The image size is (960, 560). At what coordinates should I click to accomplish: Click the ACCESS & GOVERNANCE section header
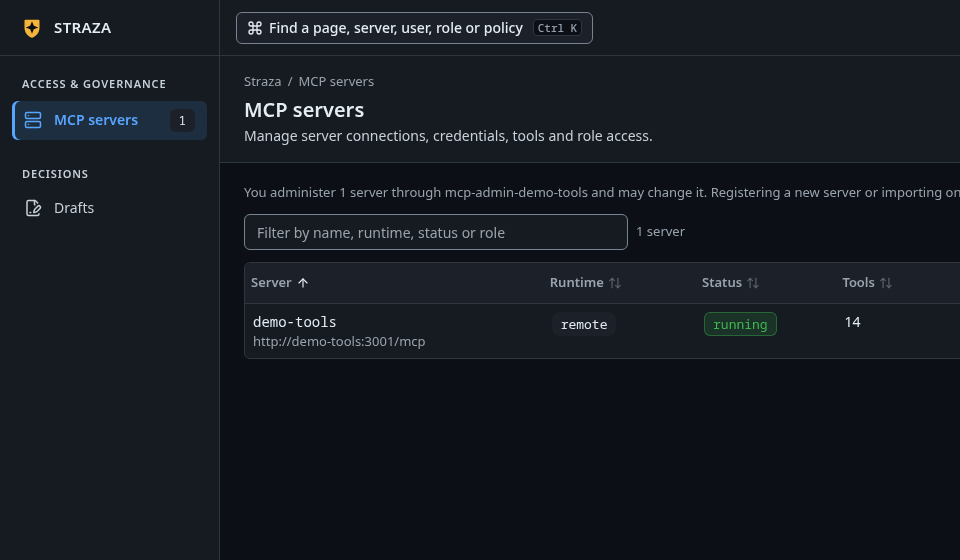(94, 84)
